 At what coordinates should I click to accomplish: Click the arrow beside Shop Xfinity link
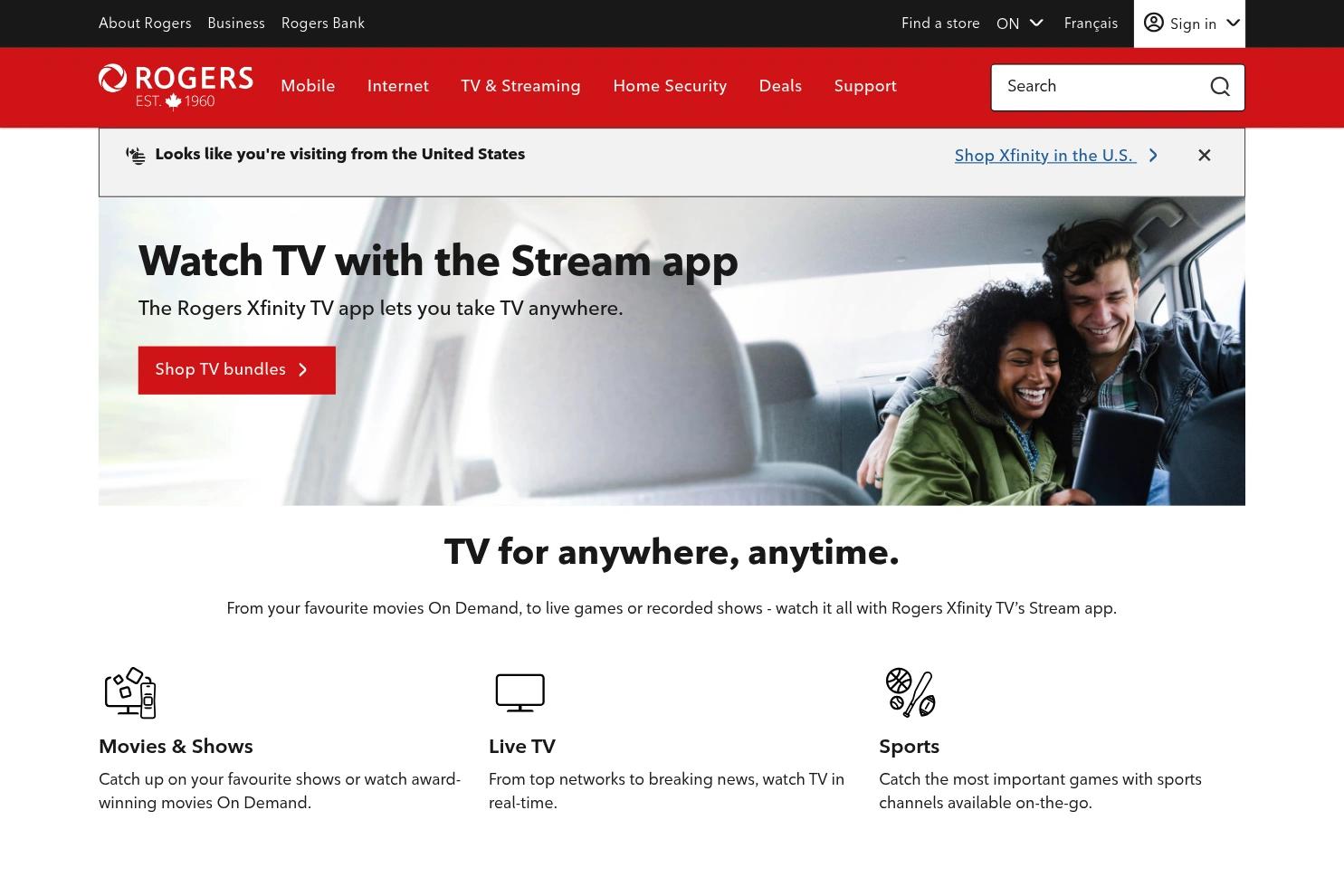point(1153,156)
